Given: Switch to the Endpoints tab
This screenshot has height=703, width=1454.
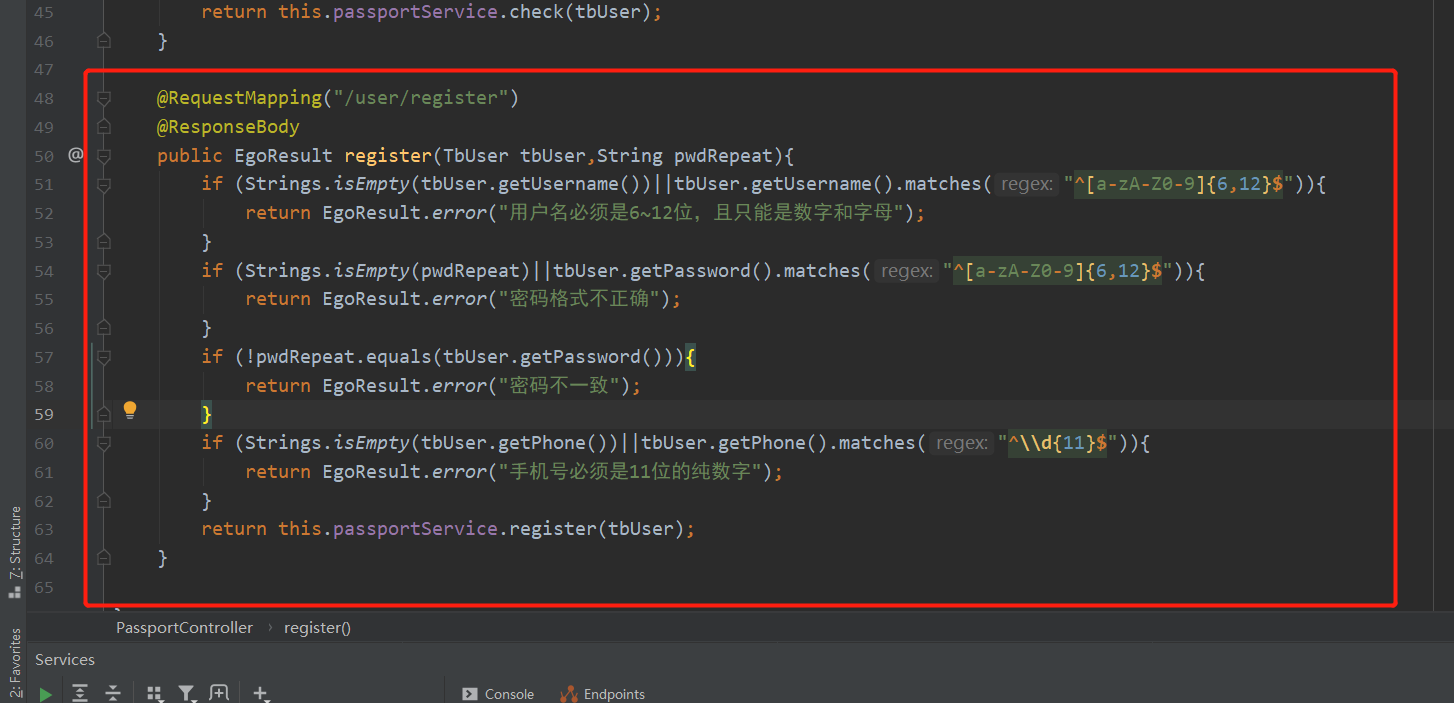Looking at the screenshot, I should (x=603, y=694).
